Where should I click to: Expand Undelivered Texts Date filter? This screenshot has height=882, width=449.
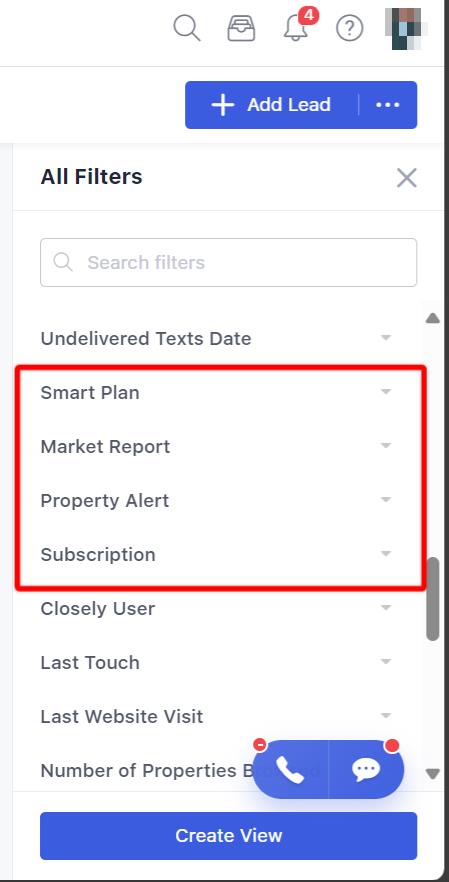coord(216,338)
